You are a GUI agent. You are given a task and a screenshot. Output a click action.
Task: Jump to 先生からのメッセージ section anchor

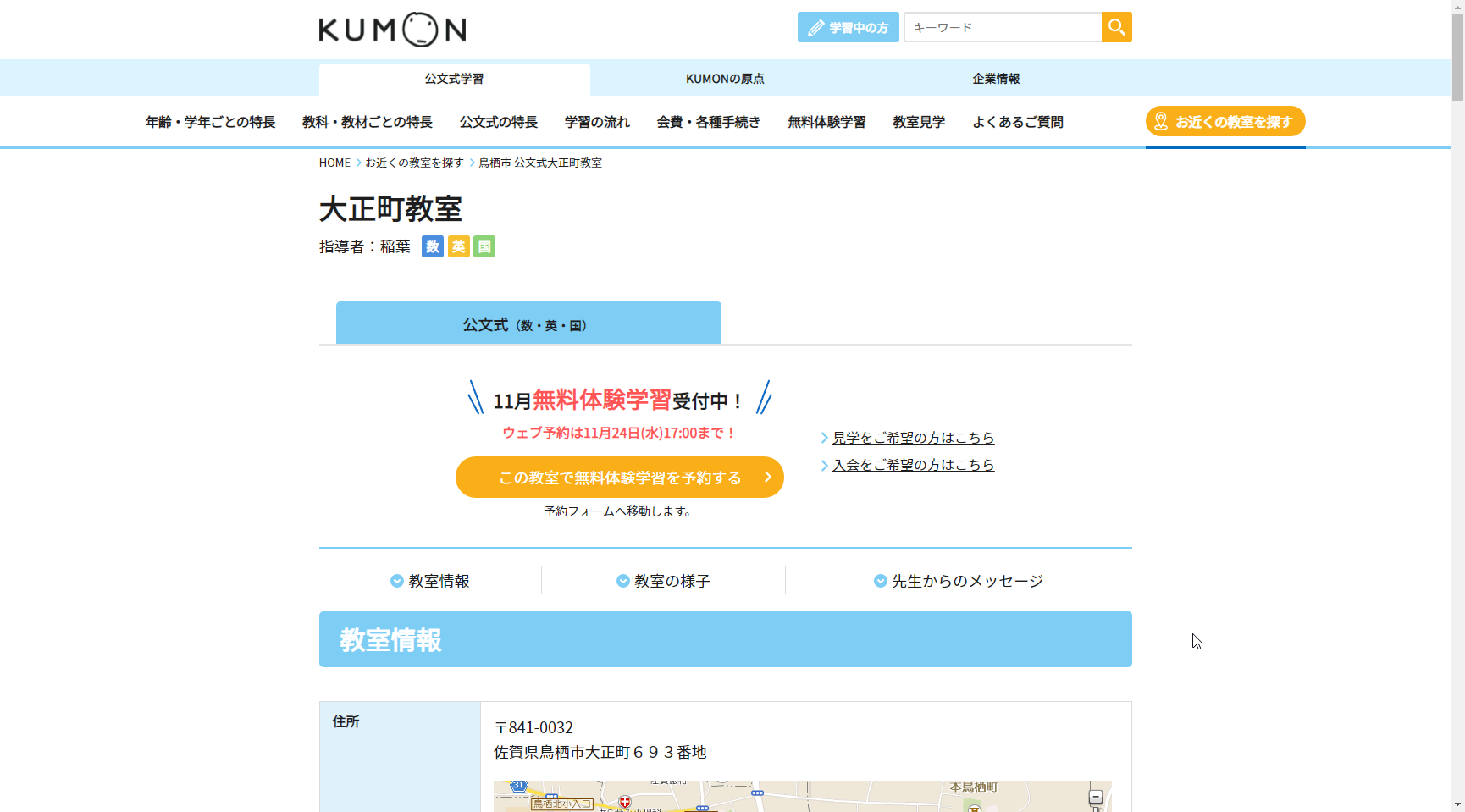tap(959, 581)
